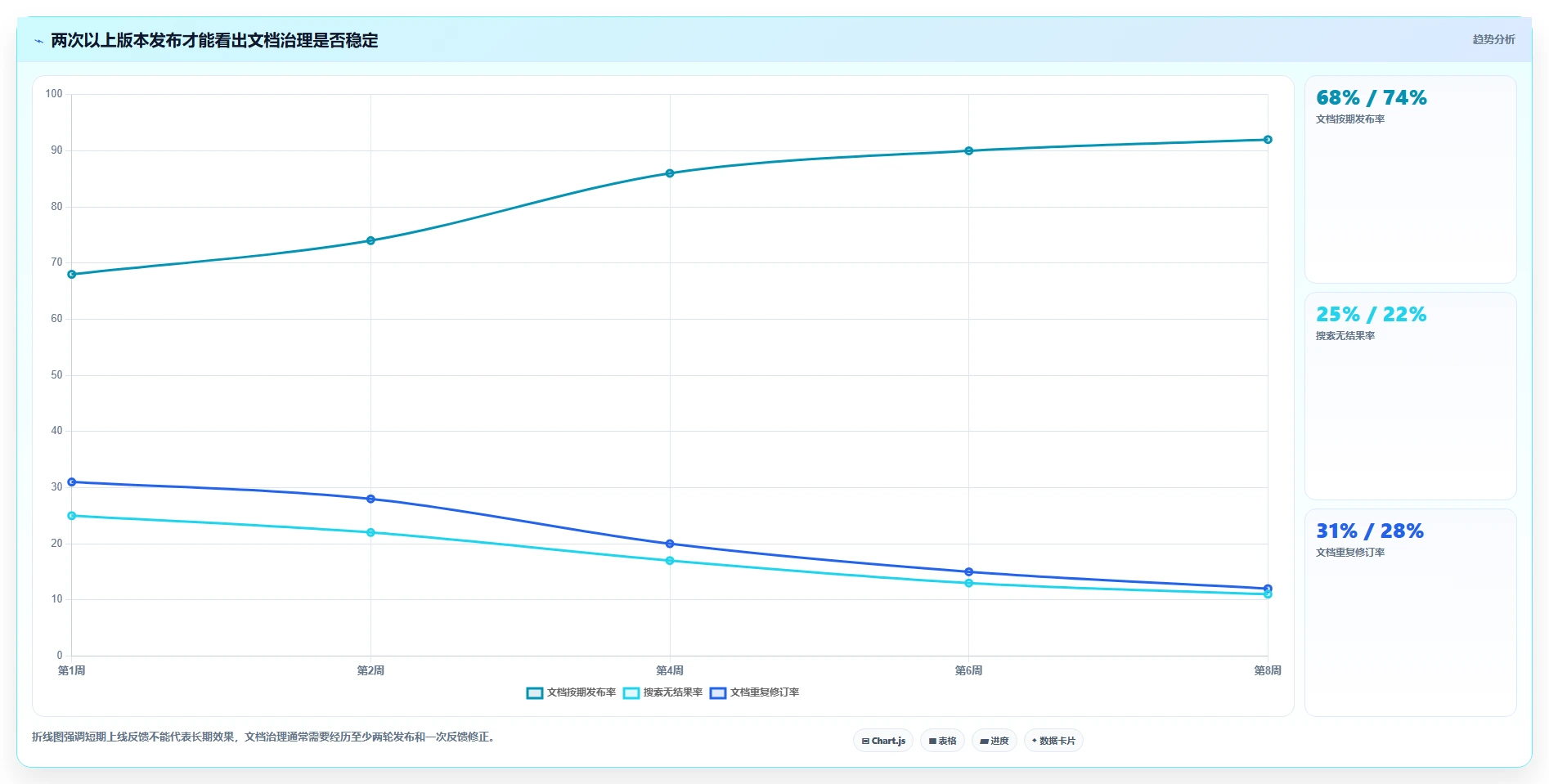Viewport: 1549px width, 784px height.
Task: Click 搜索无结果率 point at 第1周
Action: tap(72, 516)
